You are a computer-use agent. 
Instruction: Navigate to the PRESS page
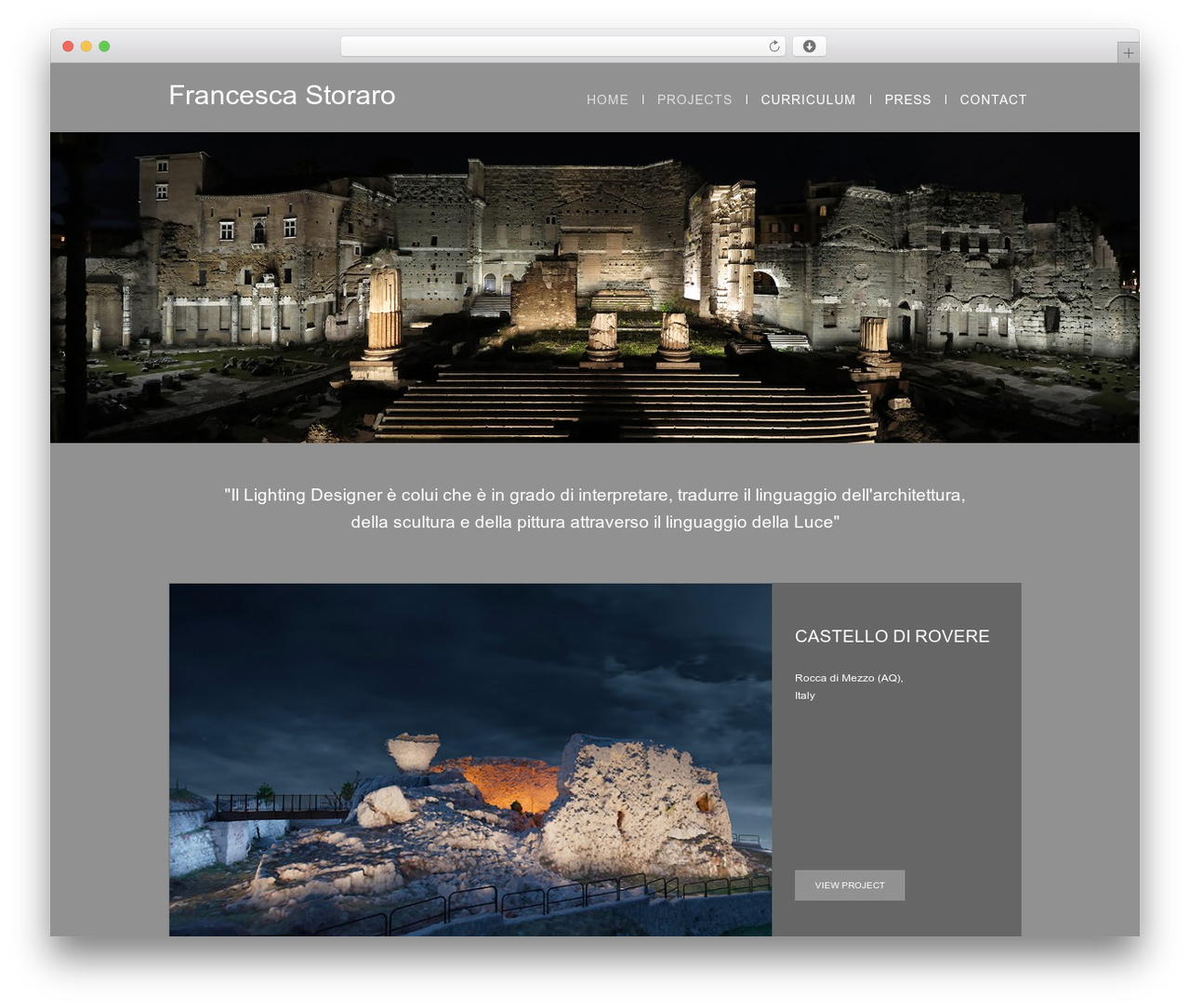pyautogui.click(x=907, y=99)
